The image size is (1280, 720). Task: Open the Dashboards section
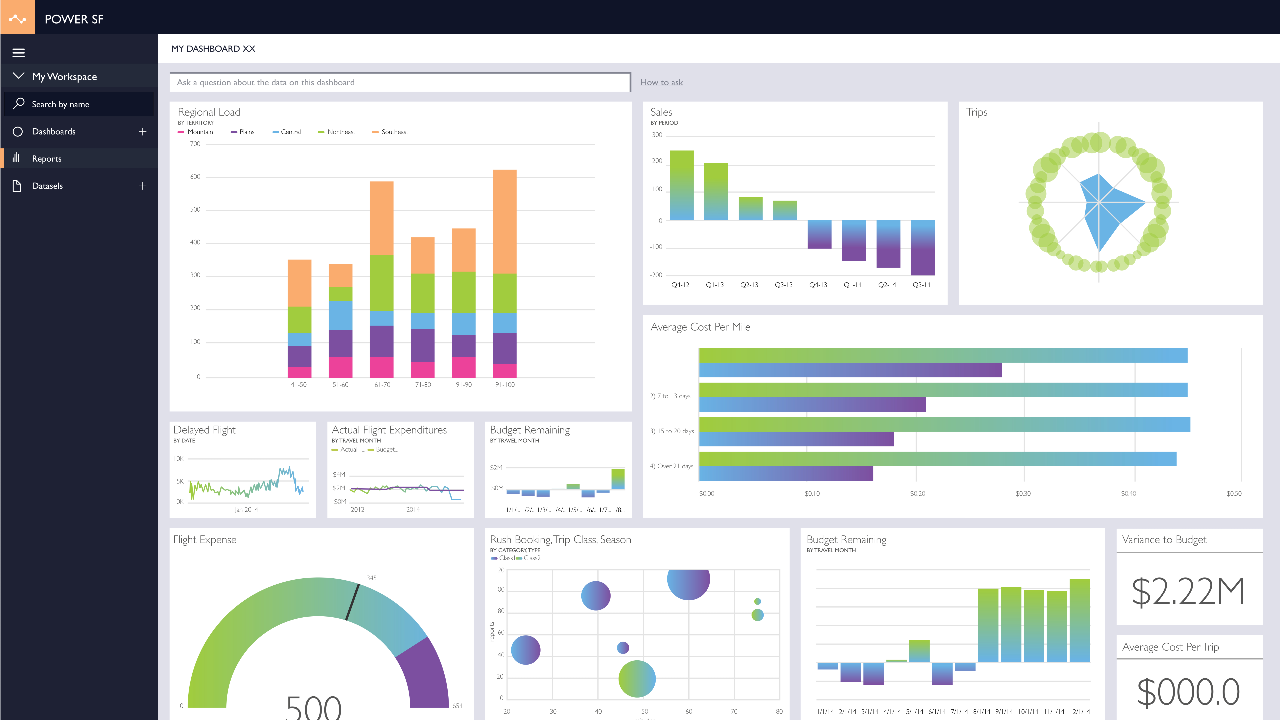pyautogui.click(x=53, y=131)
